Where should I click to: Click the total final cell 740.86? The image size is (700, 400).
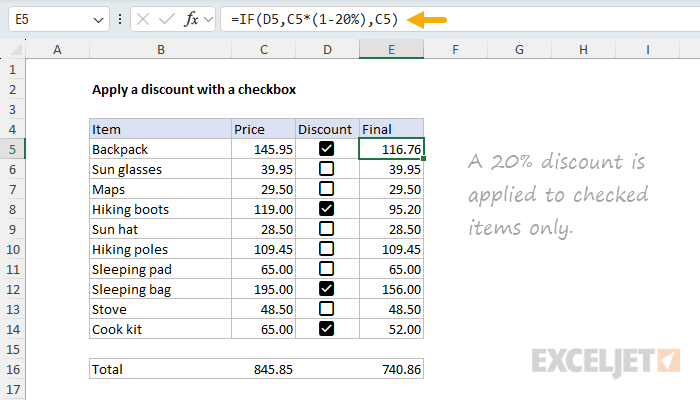[x=392, y=369]
